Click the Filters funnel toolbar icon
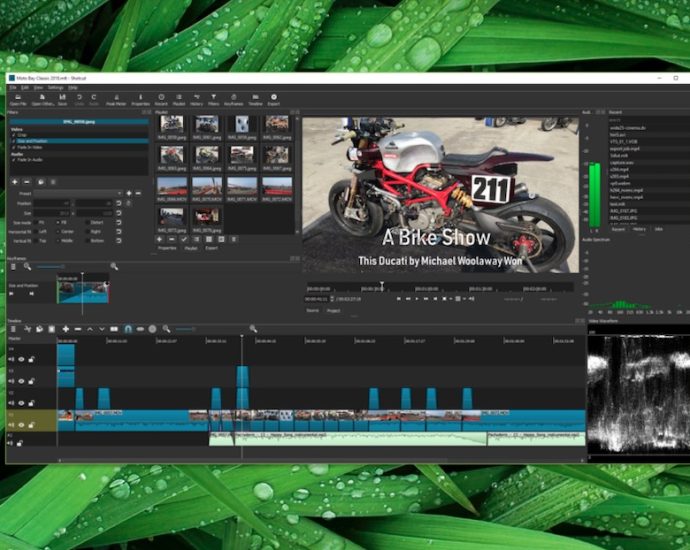The width and height of the screenshot is (690, 550). [213, 100]
